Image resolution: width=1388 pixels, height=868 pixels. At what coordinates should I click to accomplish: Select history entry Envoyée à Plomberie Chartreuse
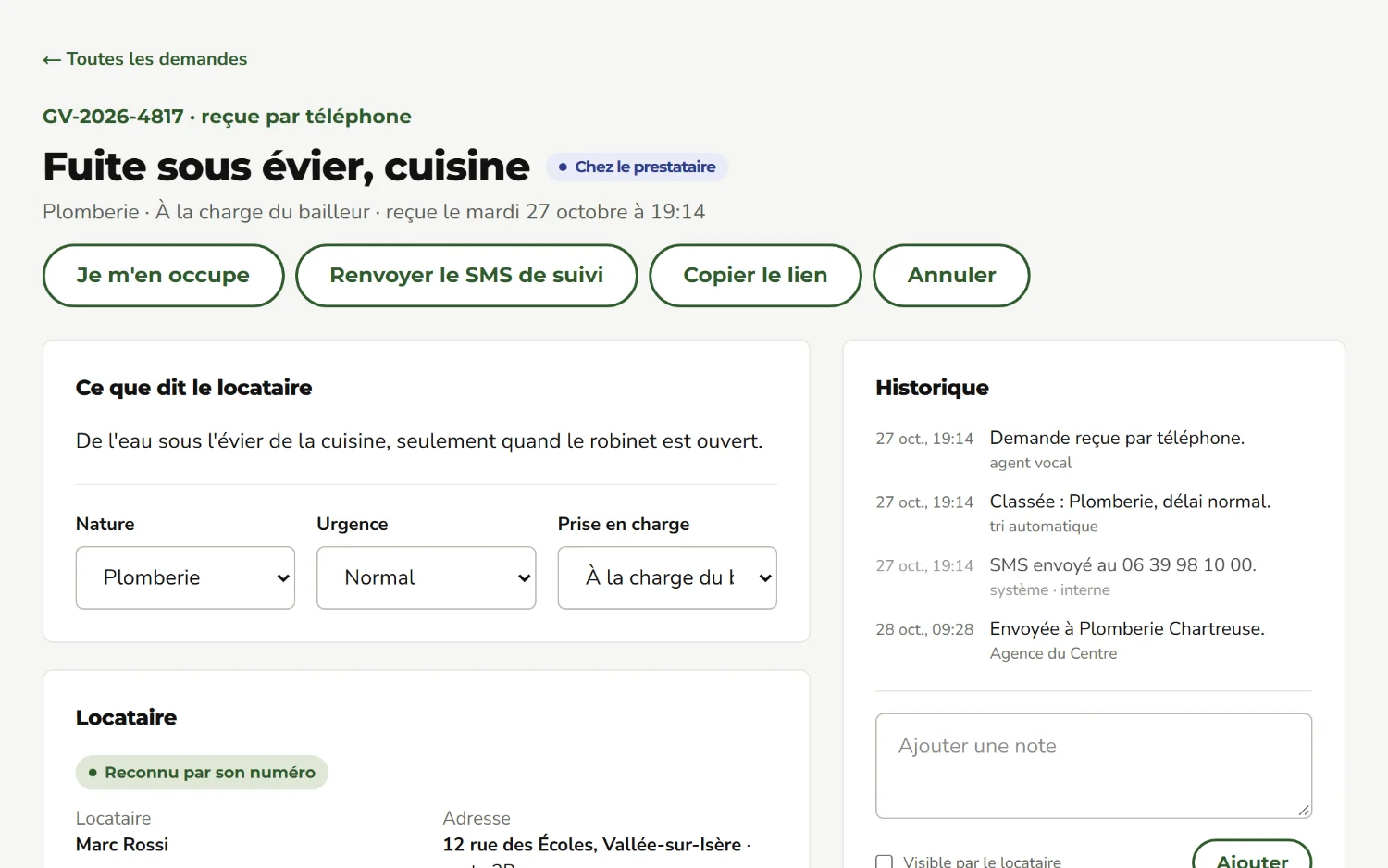coord(1127,629)
